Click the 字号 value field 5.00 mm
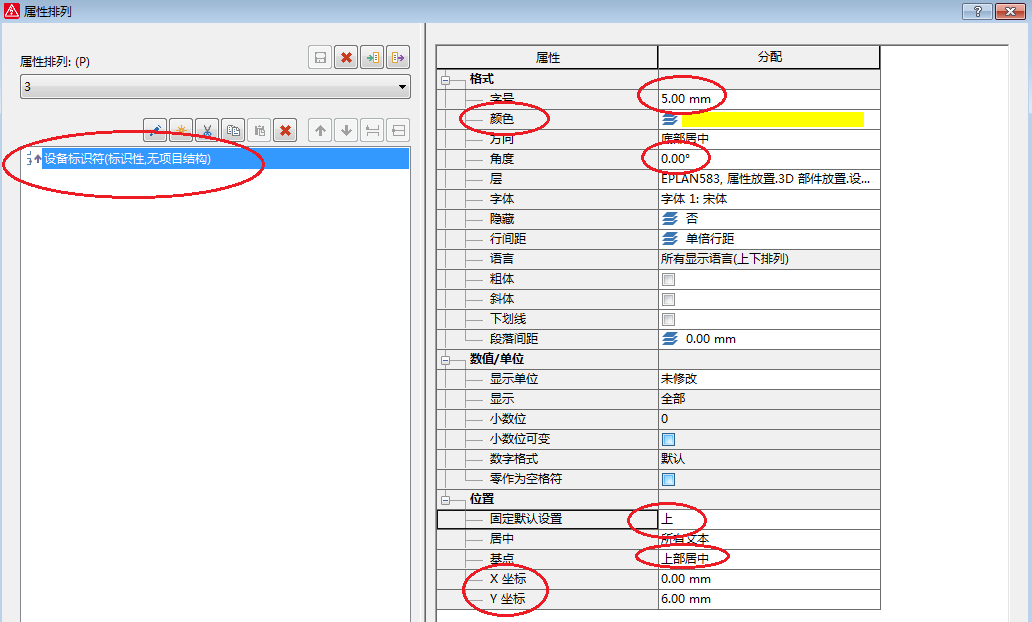Viewport: 1032px width, 622px height. point(768,99)
